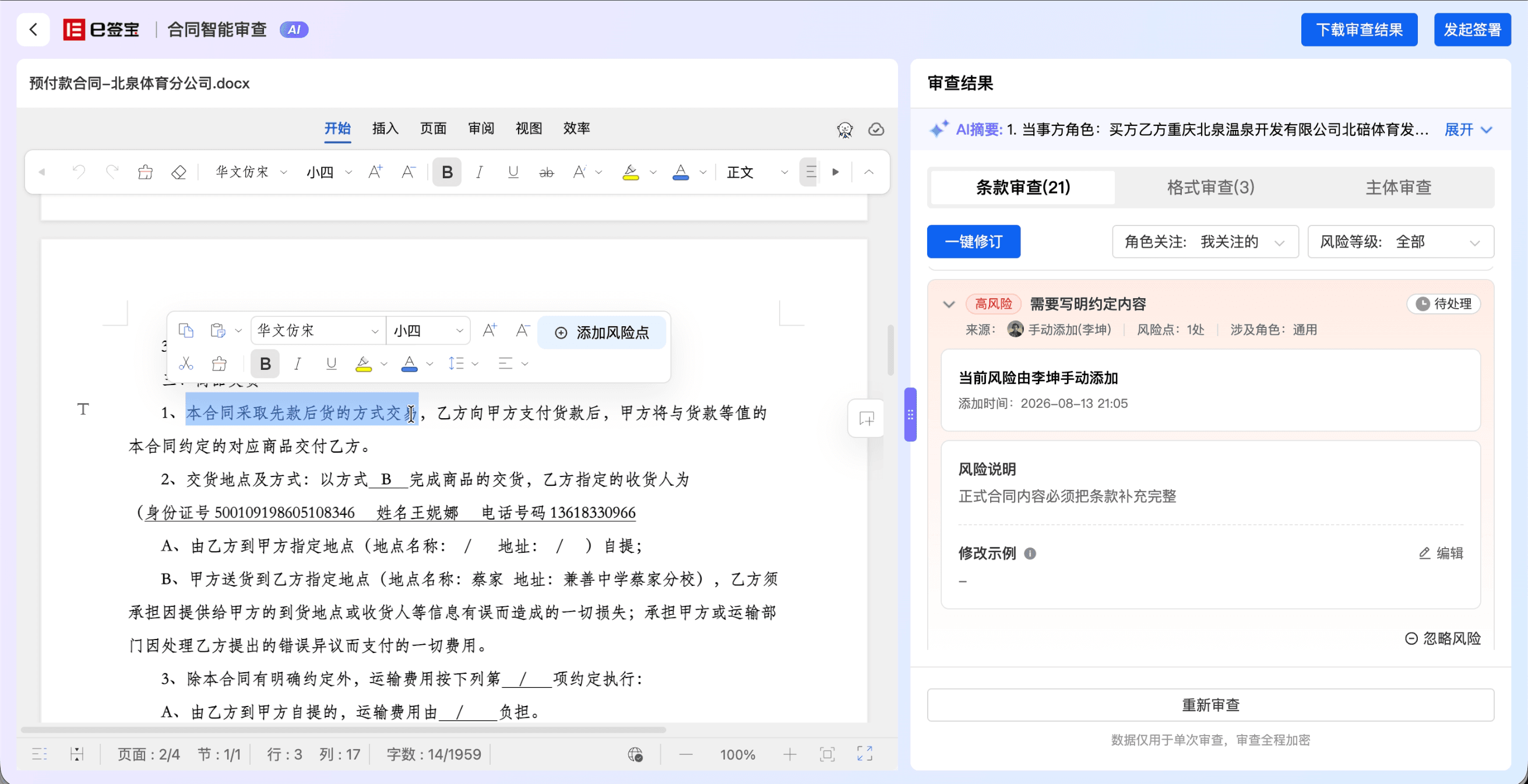Switch to the 页面 ribbon tab

click(x=433, y=128)
